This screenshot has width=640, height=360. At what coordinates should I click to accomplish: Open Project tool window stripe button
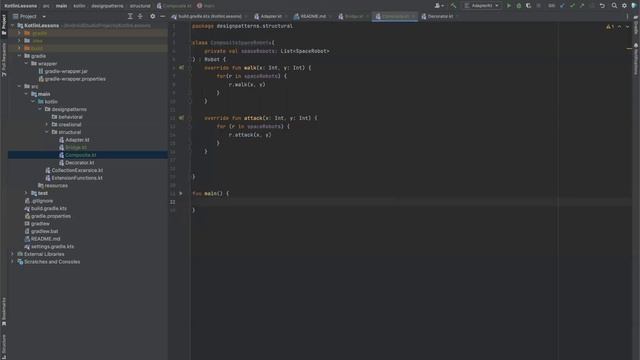click(4, 24)
